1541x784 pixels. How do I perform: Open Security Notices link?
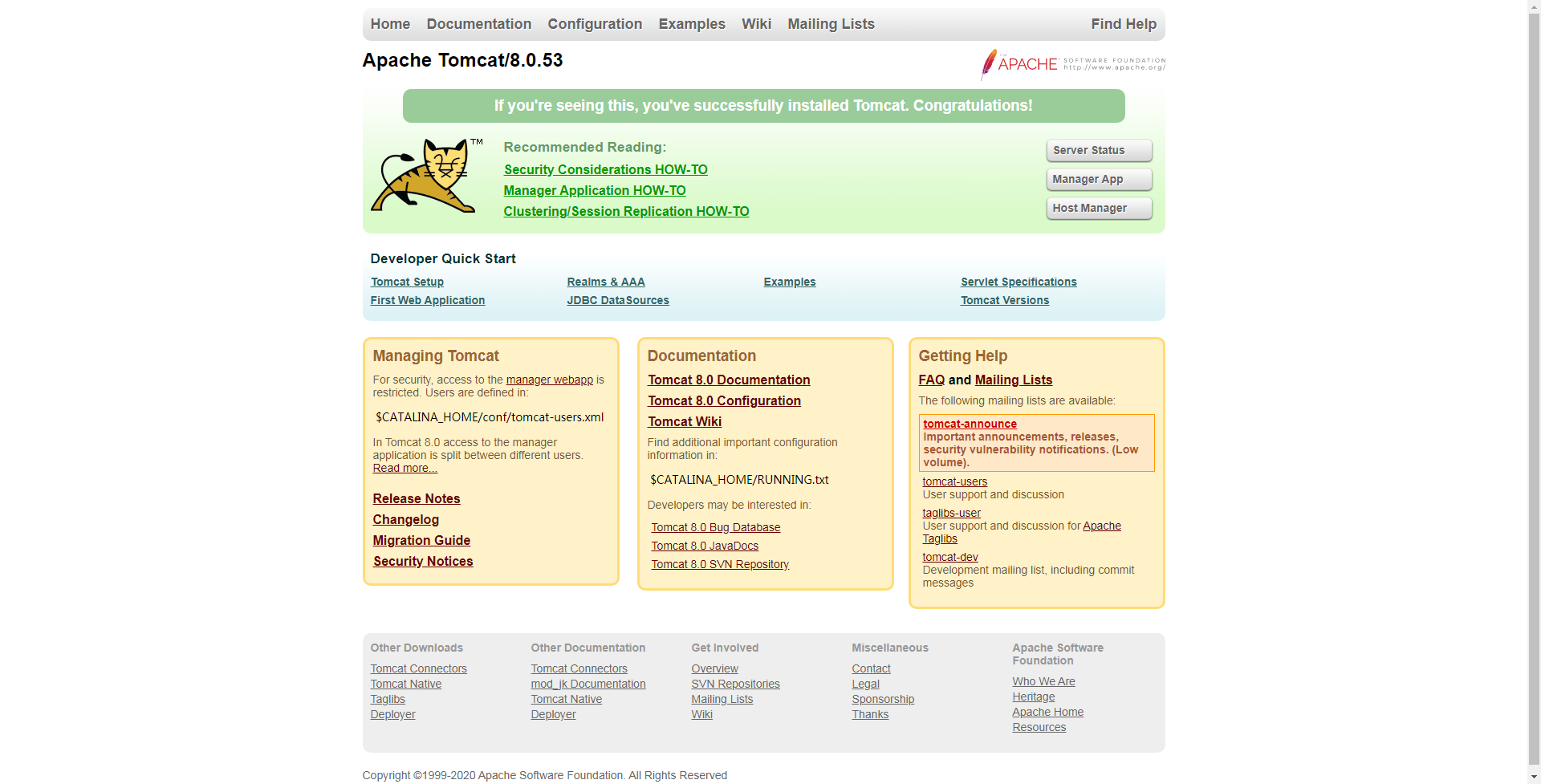[423, 561]
